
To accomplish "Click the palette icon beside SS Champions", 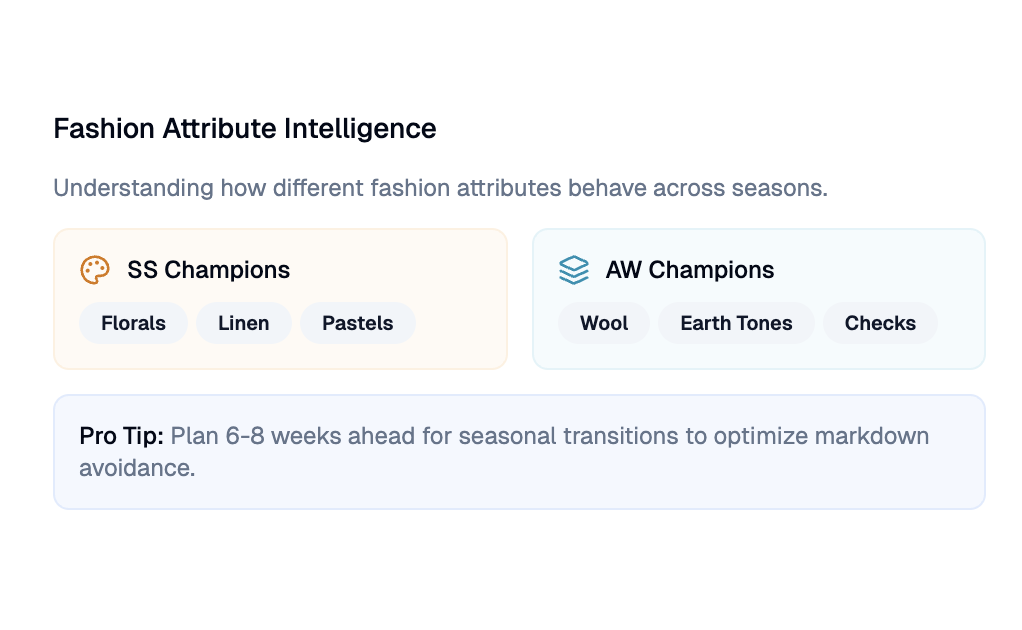I will pyautogui.click(x=94, y=270).
